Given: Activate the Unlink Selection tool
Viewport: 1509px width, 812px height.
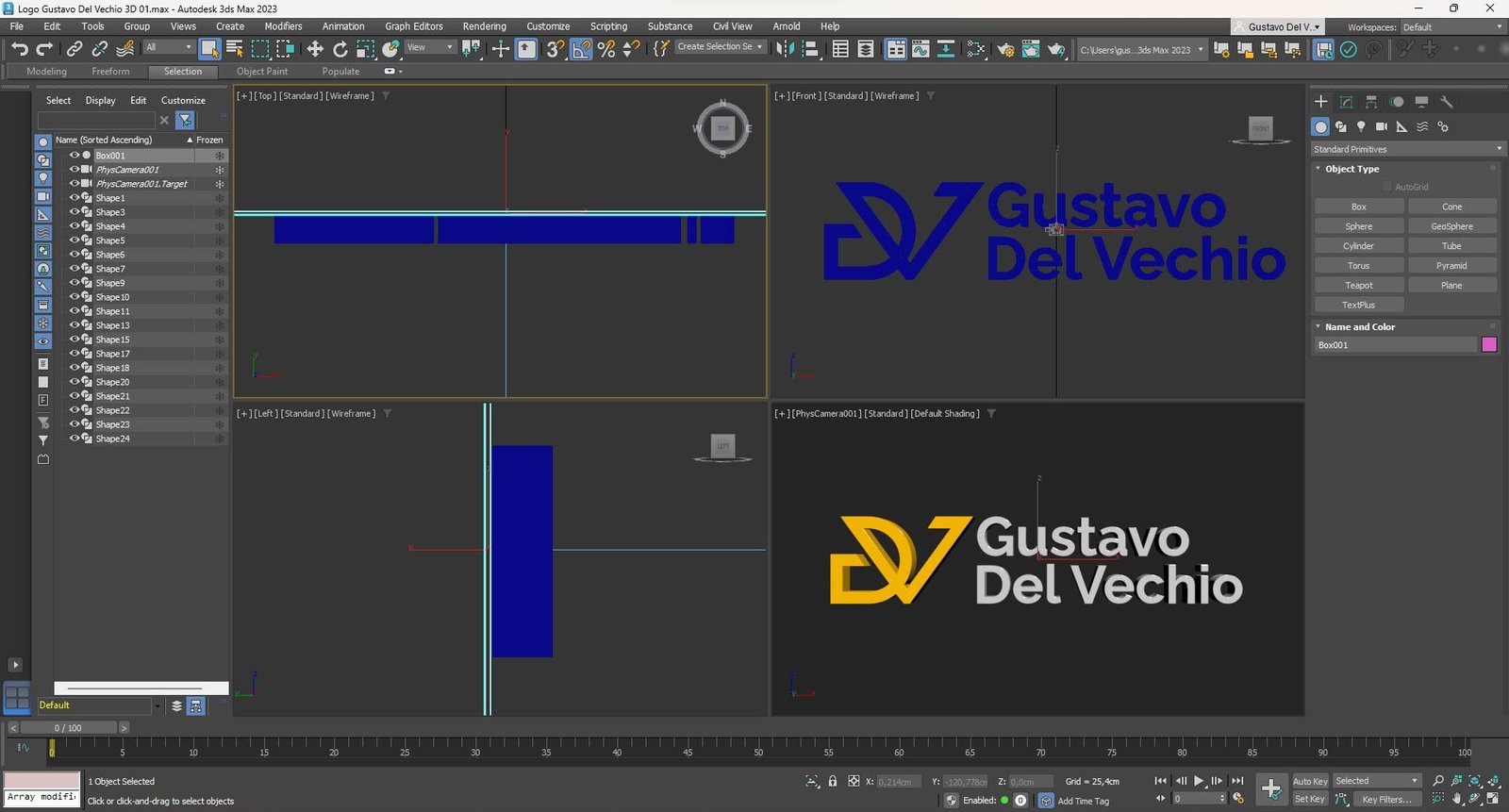Looking at the screenshot, I should pos(99,49).
